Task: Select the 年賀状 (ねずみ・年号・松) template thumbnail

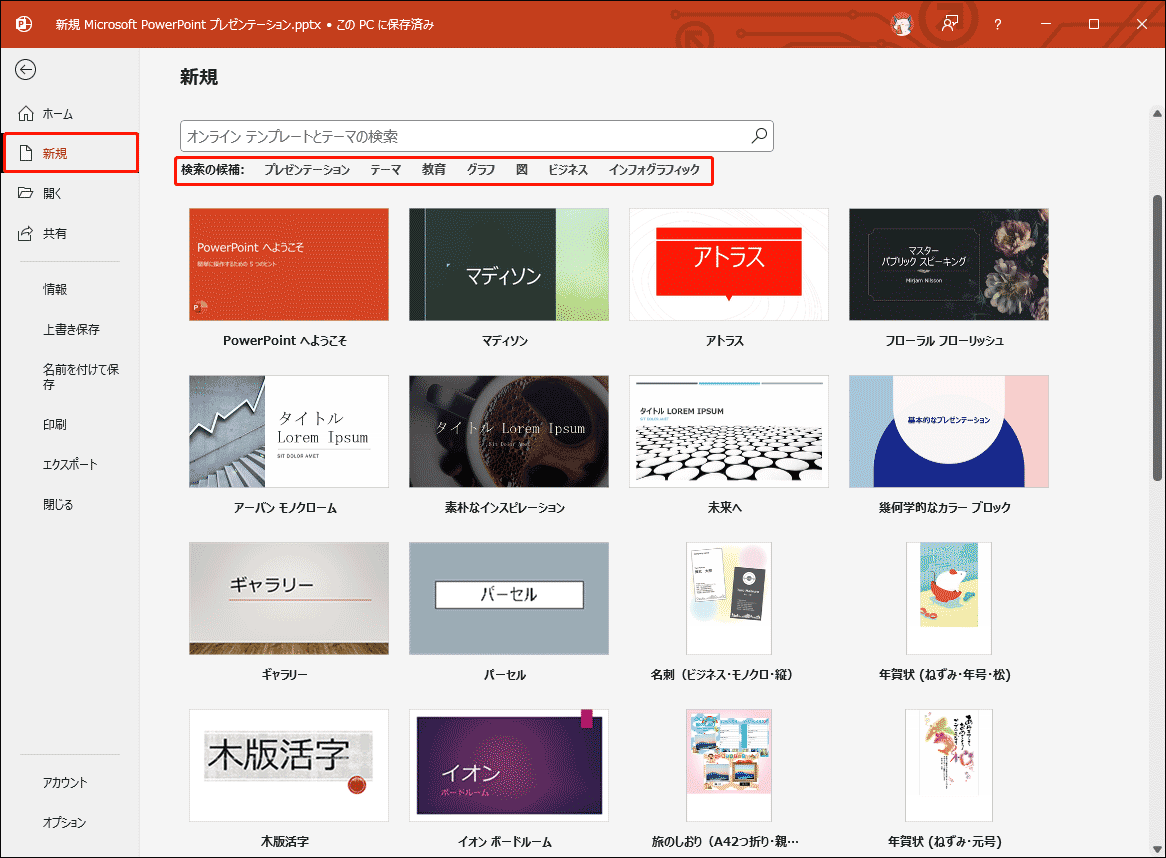Action: (949, 599)
